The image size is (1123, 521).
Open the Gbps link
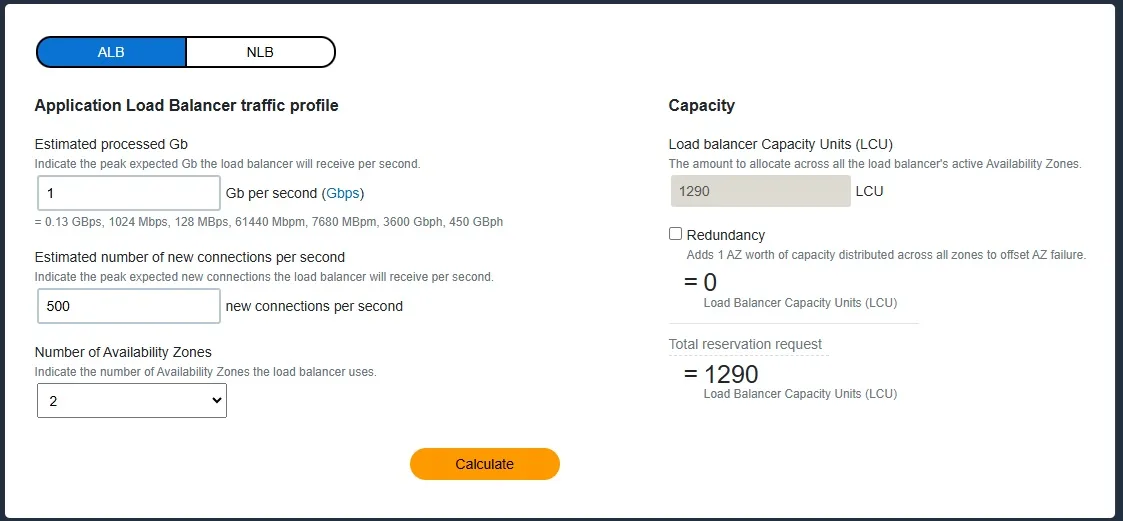344,193
